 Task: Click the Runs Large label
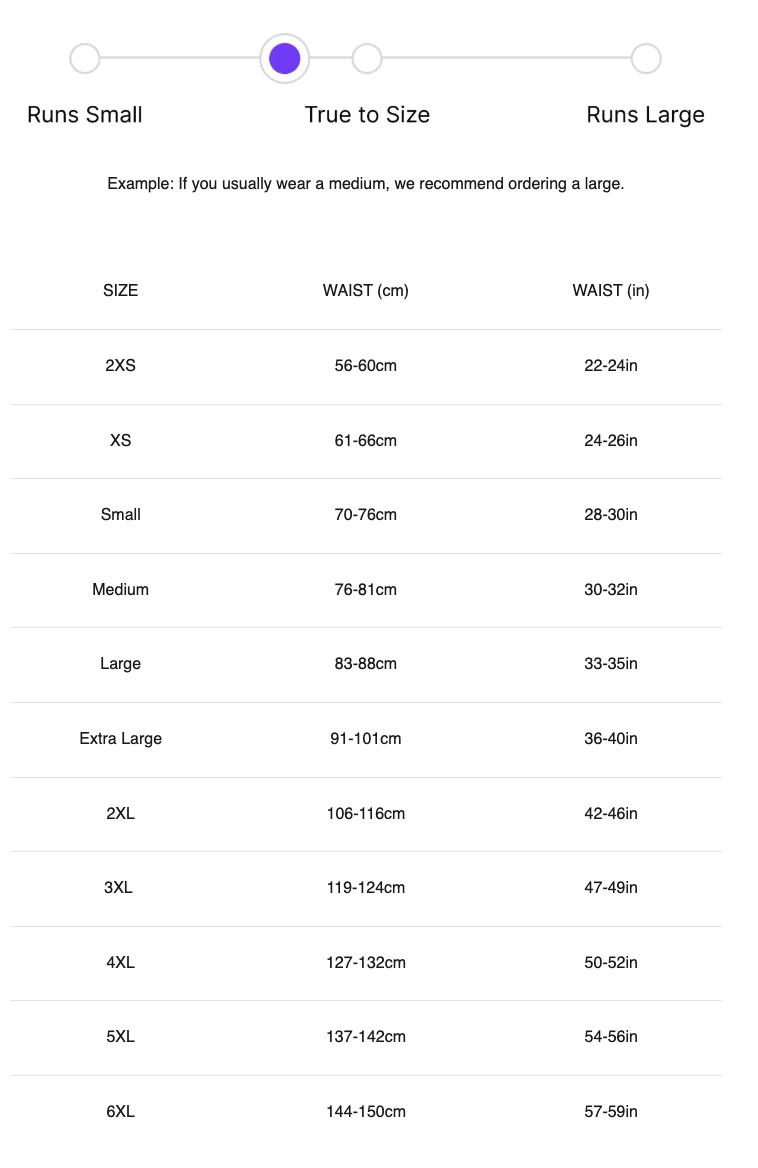(x=645, y=115)
